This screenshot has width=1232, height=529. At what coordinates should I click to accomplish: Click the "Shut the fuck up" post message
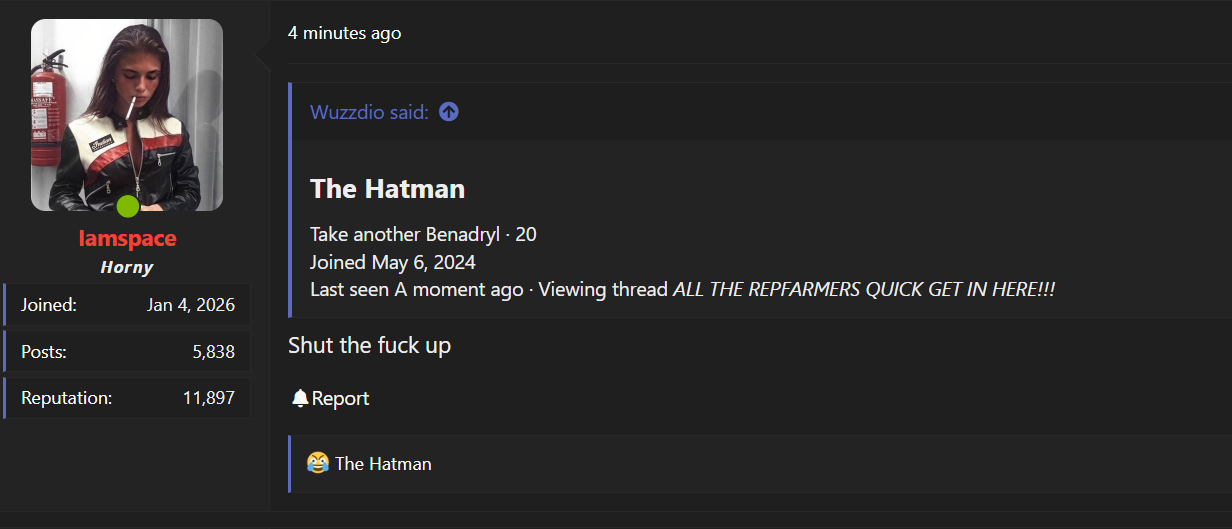click(369, 345)
